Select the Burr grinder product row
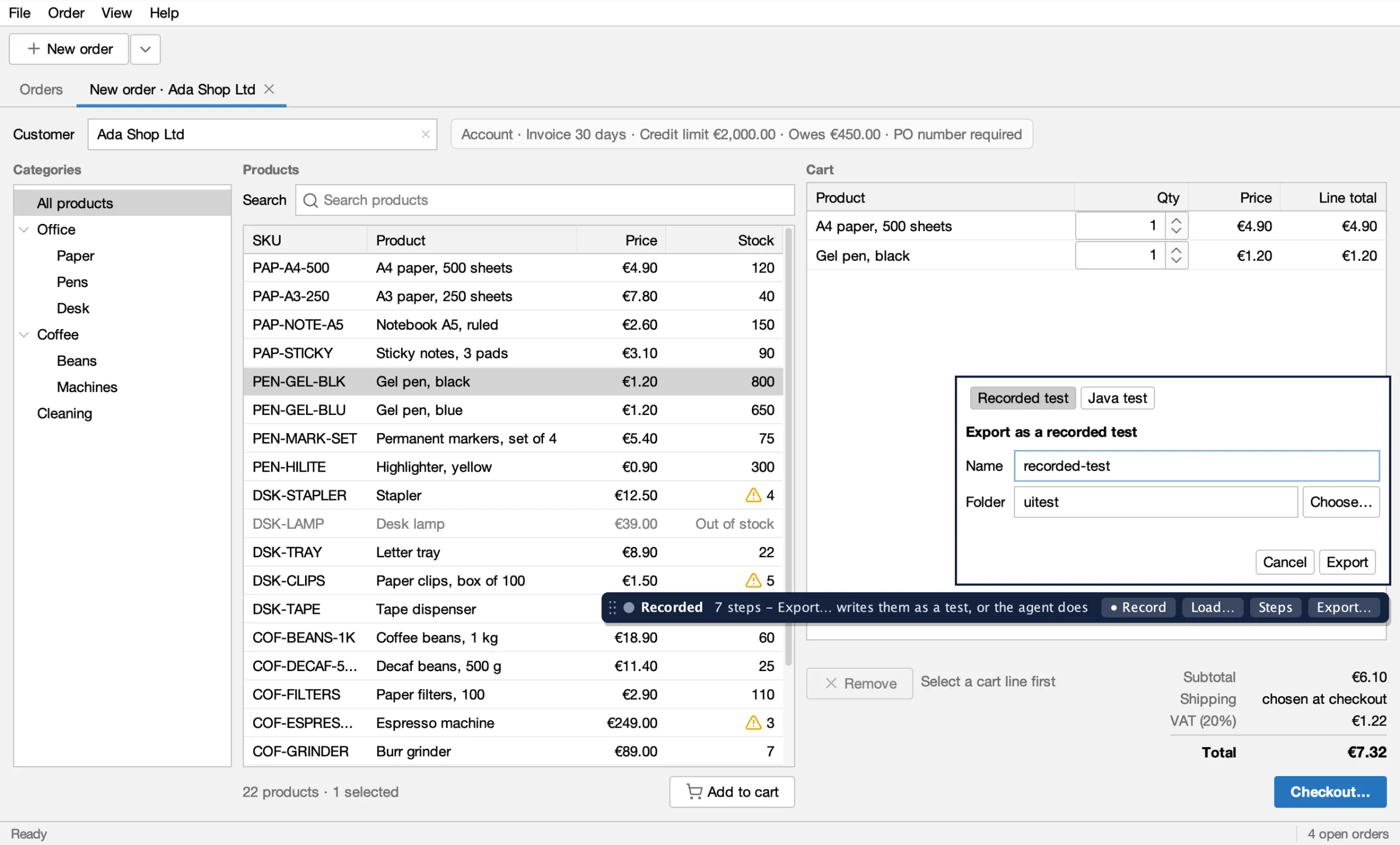 513,751
